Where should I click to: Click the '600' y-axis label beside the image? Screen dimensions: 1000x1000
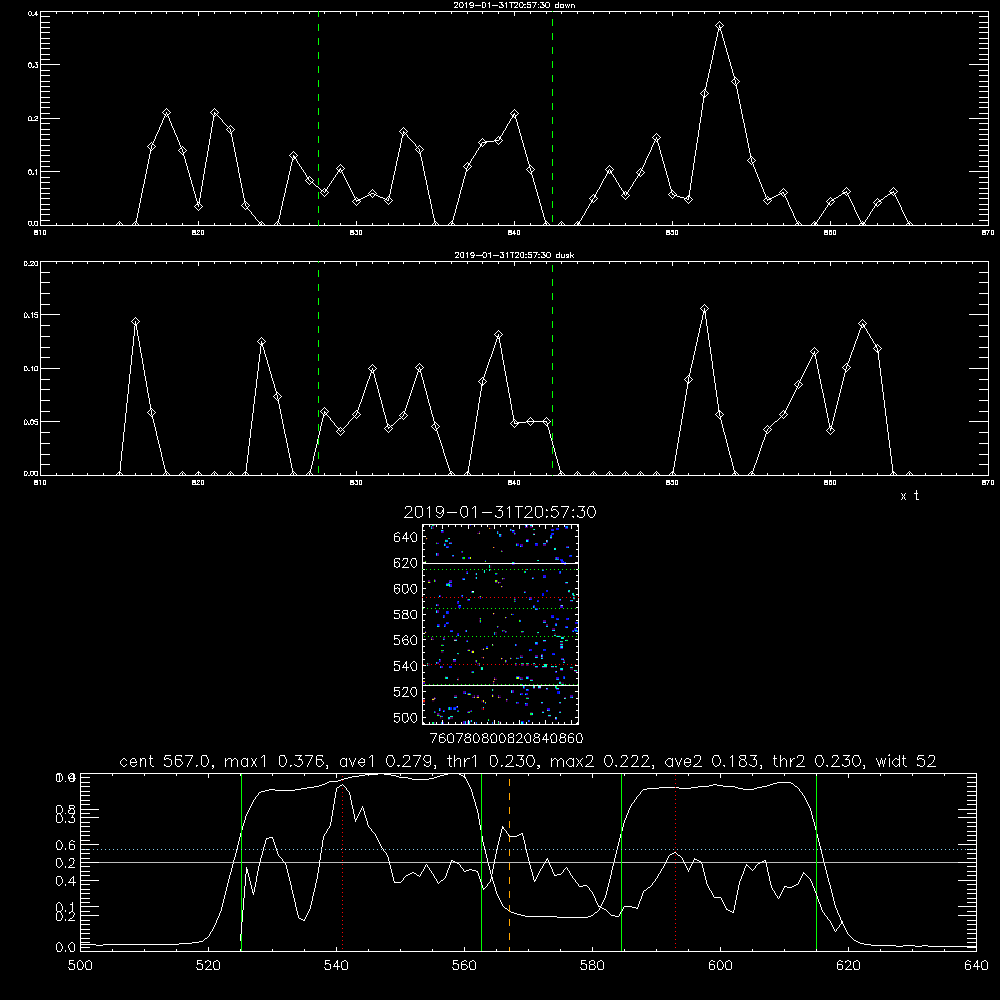(406, 589)
